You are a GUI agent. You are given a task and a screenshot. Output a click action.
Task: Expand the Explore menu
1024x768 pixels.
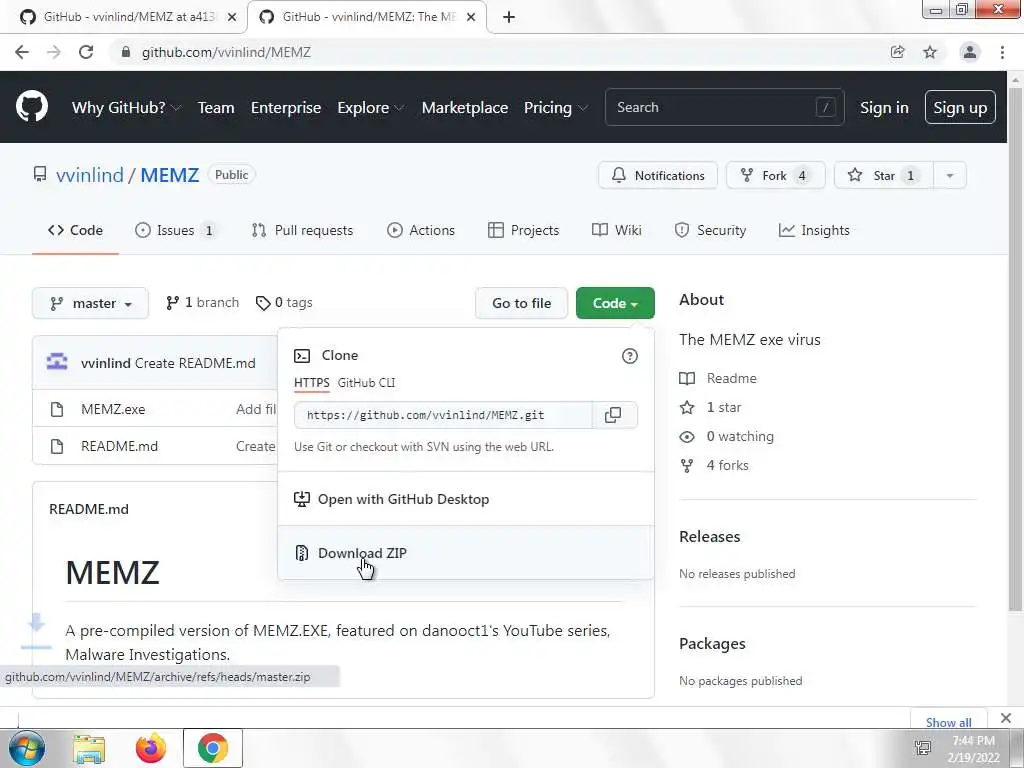click(x=370, y=108)
